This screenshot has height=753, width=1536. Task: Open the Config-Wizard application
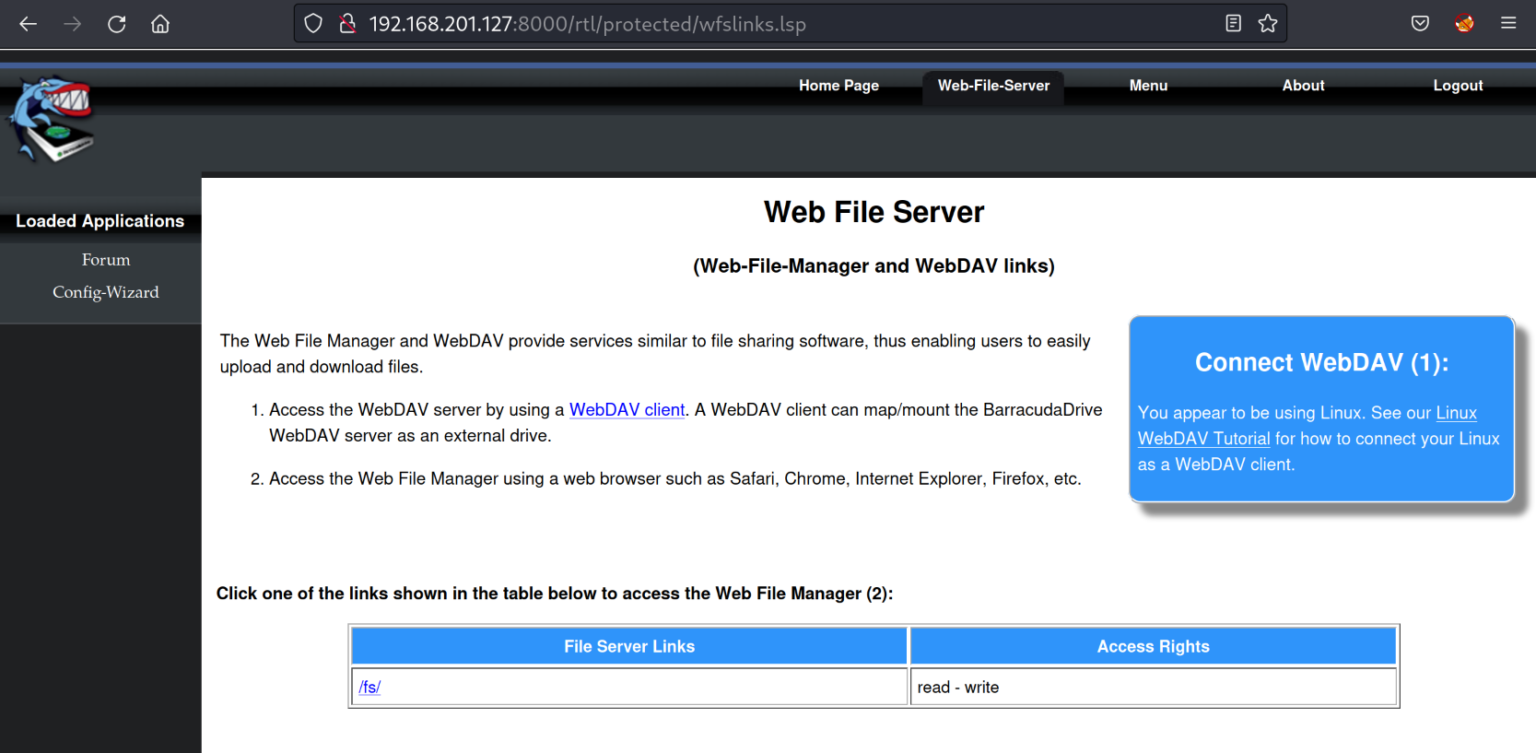point(106,293)
